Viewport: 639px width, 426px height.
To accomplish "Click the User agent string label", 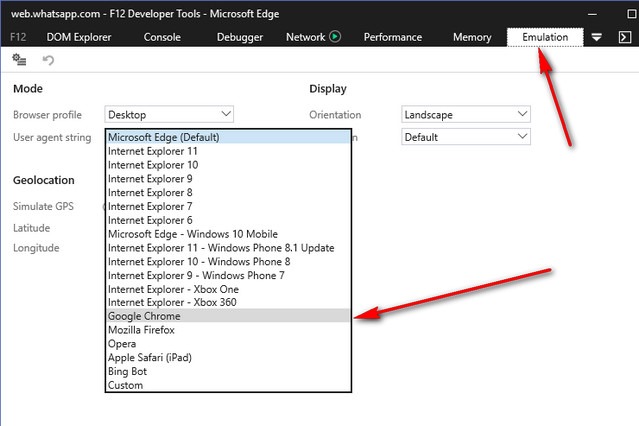I will coord(52,138).
